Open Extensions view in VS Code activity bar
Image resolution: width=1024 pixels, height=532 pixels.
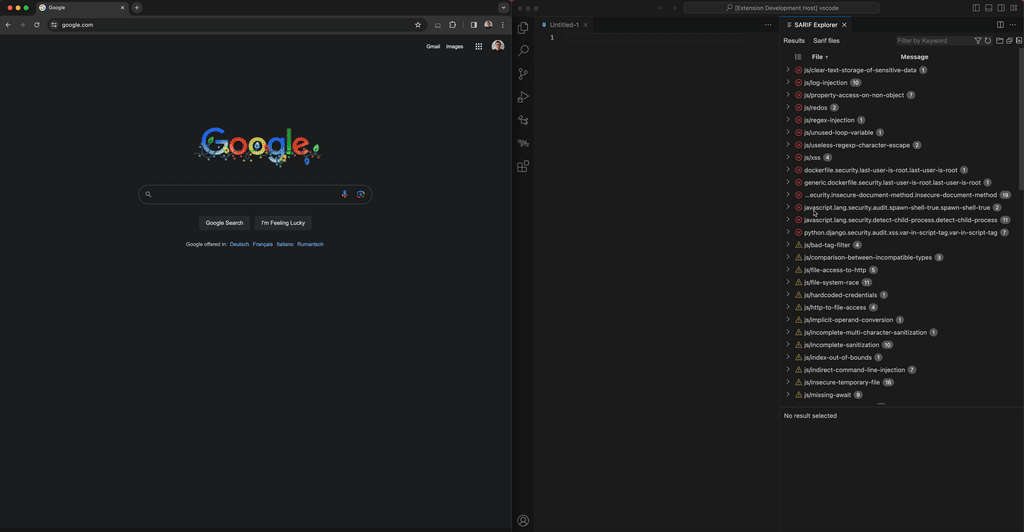coord(523,166)
